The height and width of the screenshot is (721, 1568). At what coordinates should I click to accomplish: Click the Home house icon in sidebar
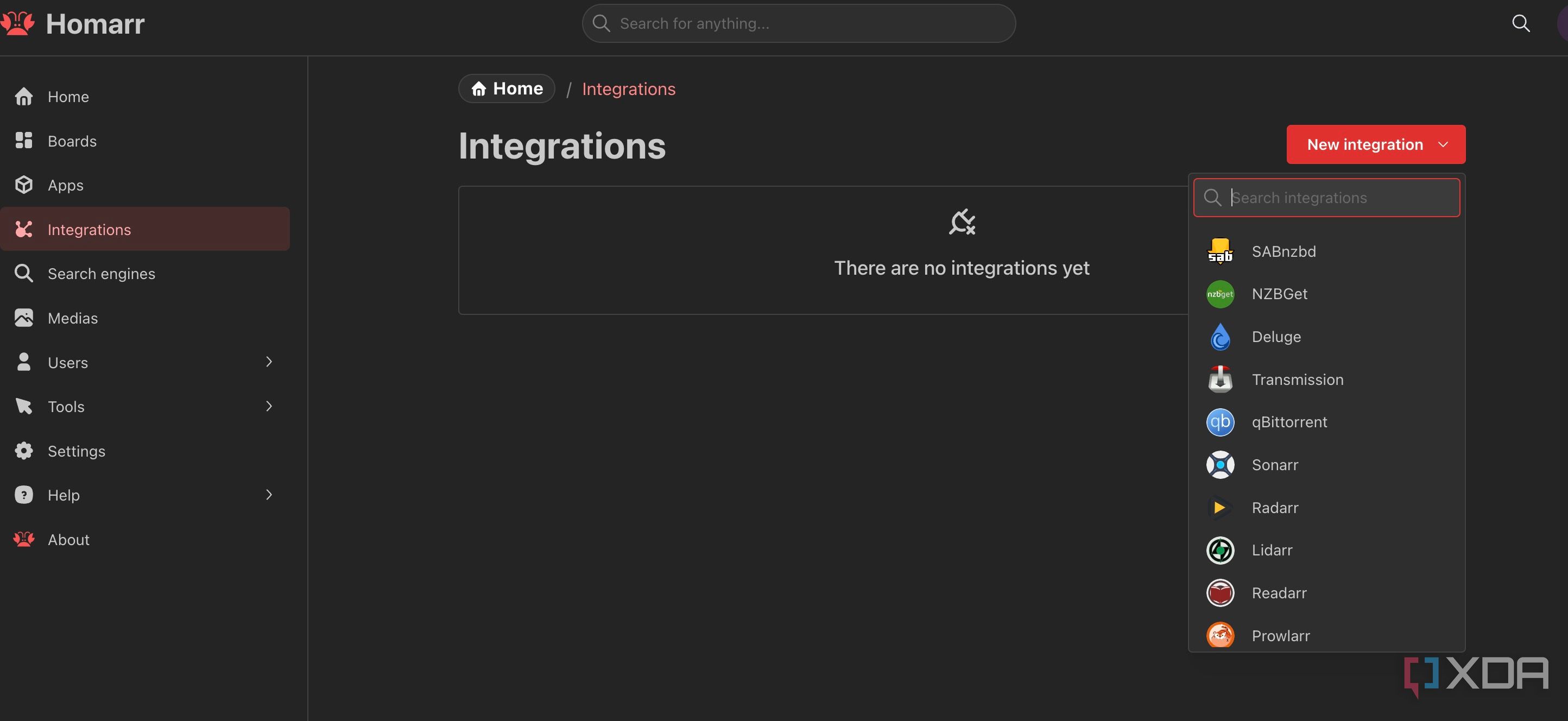point(24,97)
